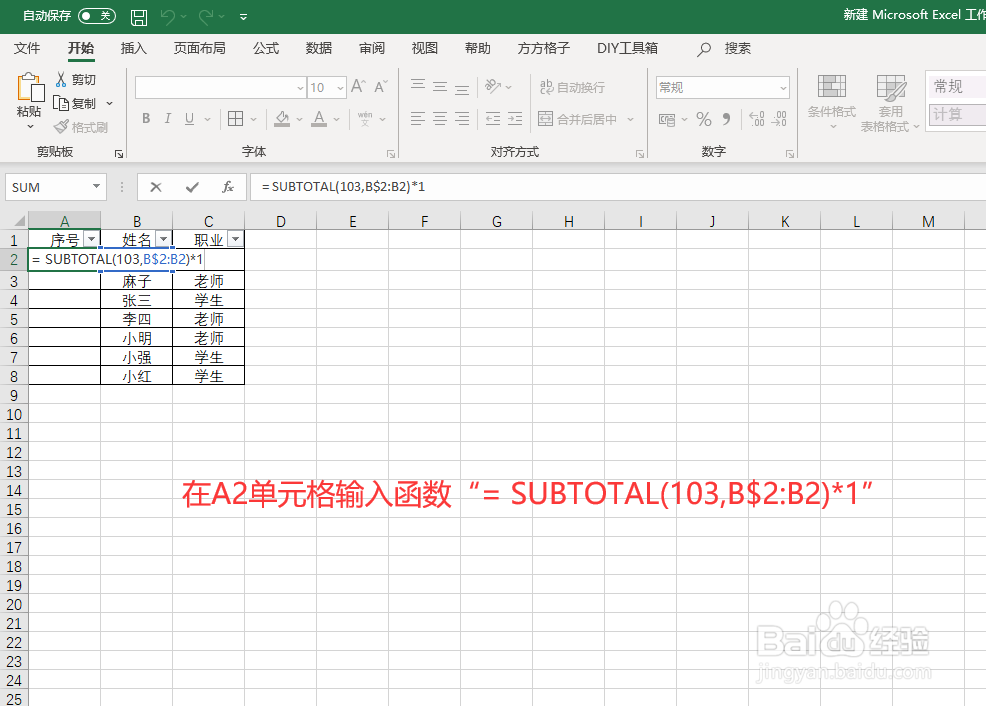Click the Decrease Font Size icon
Screen dimensions: 986x706
pos(381,86)
